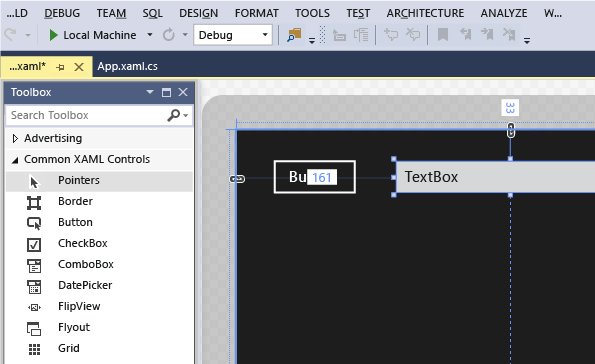
Task: Open the bookmark toolbar overflow options
Action: point(527,40)
